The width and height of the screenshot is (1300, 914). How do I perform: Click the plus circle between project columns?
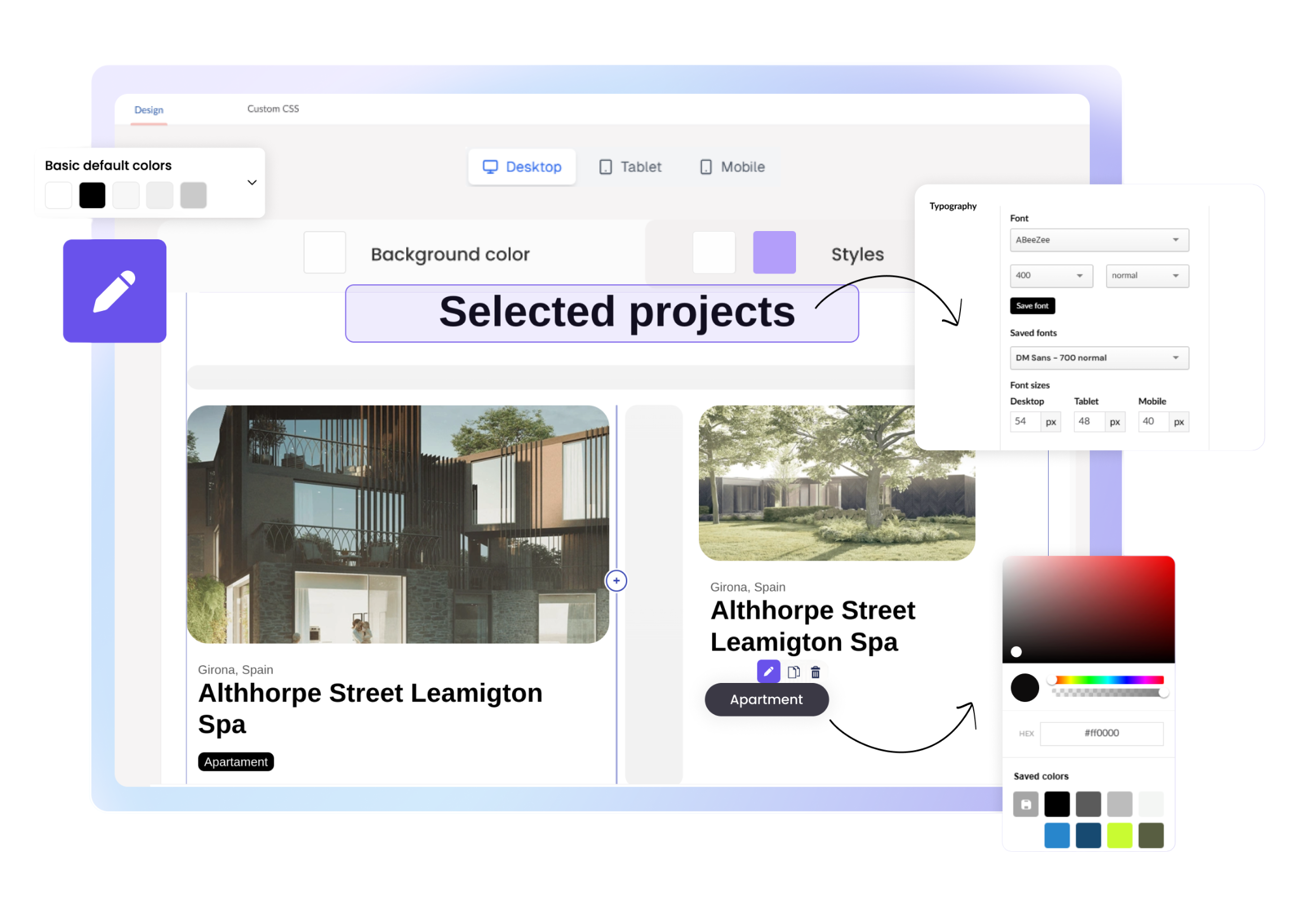617,581
